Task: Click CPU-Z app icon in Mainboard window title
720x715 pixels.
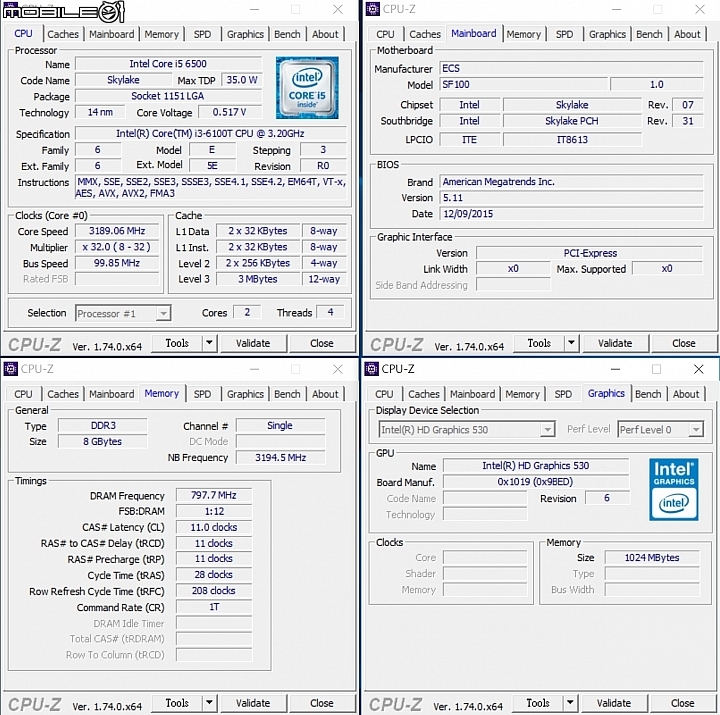Action: 373,9
